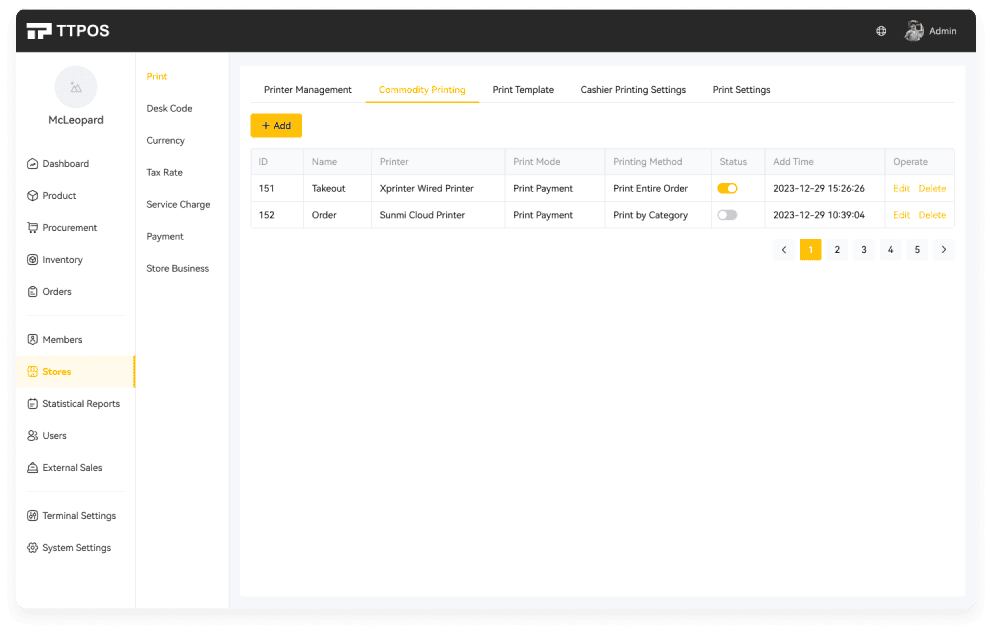The height and width of the screenshot is (633, 992).
Task: Click the Users icon
Action: [x=32, y=436]
